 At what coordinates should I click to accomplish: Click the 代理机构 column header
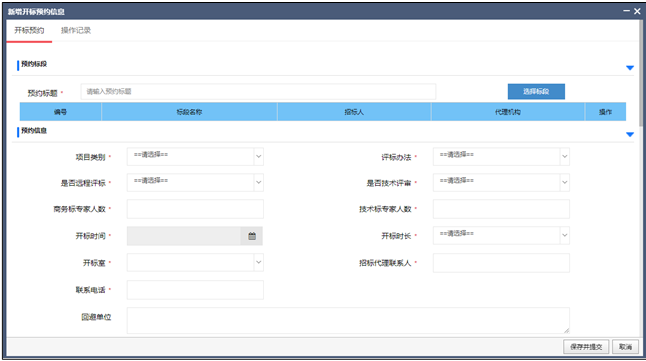508,112
